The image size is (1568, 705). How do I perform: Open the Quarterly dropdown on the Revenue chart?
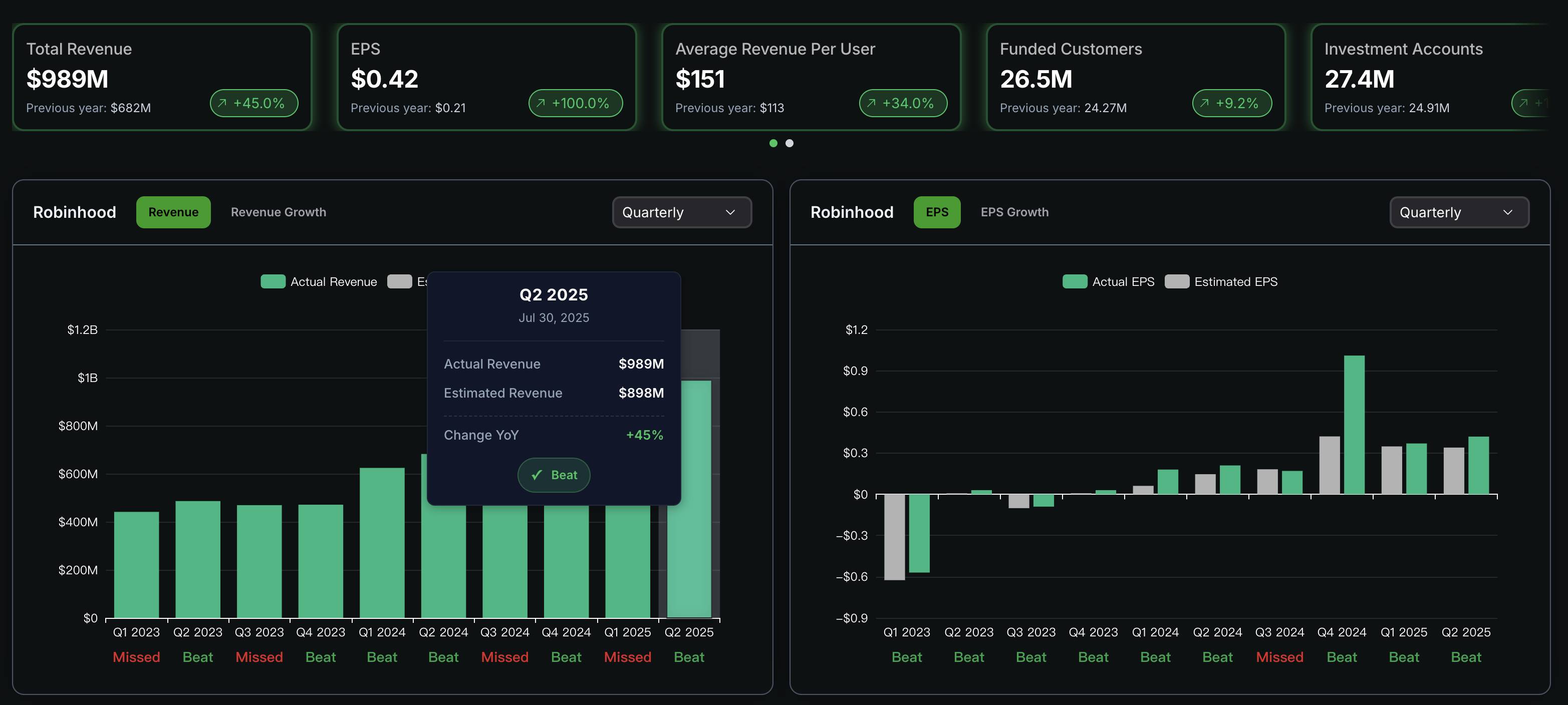point(682,212)
